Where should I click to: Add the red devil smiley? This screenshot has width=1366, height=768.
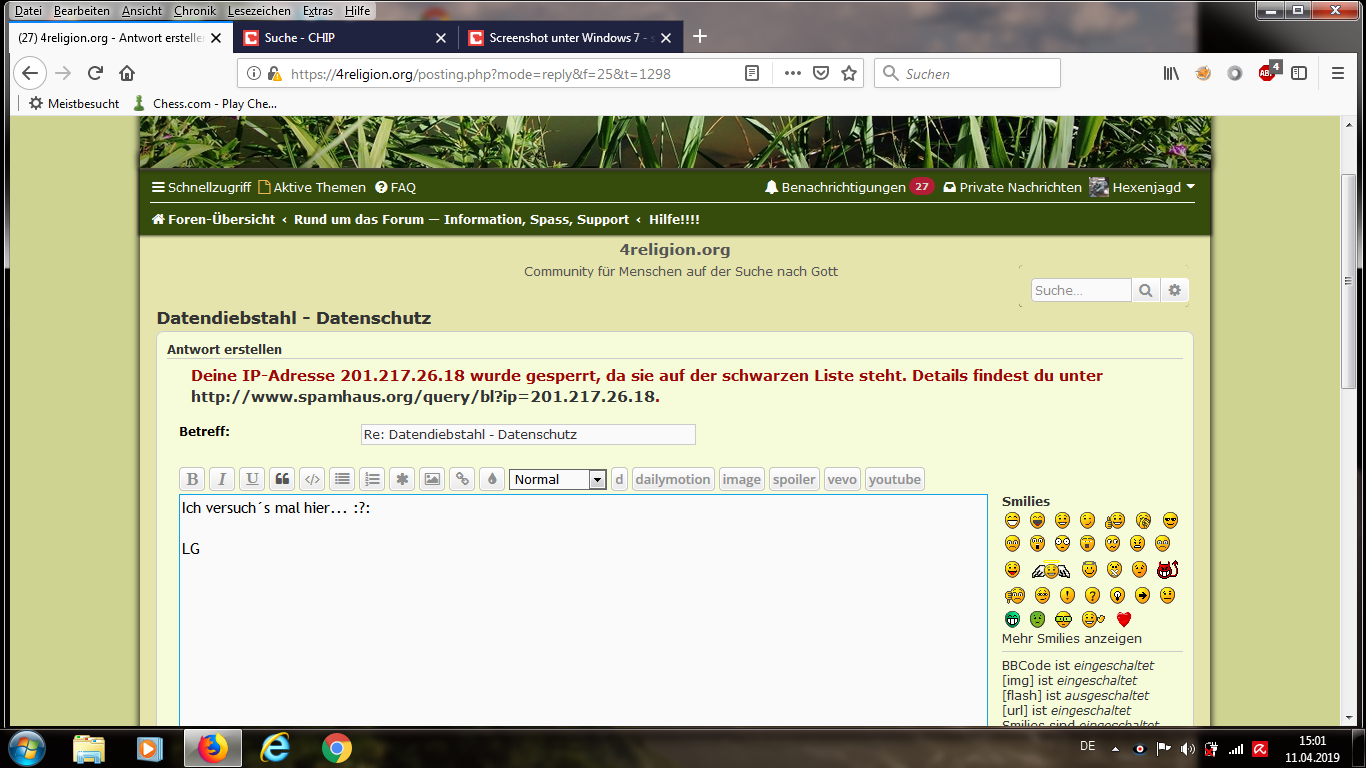coord(1166,570)
